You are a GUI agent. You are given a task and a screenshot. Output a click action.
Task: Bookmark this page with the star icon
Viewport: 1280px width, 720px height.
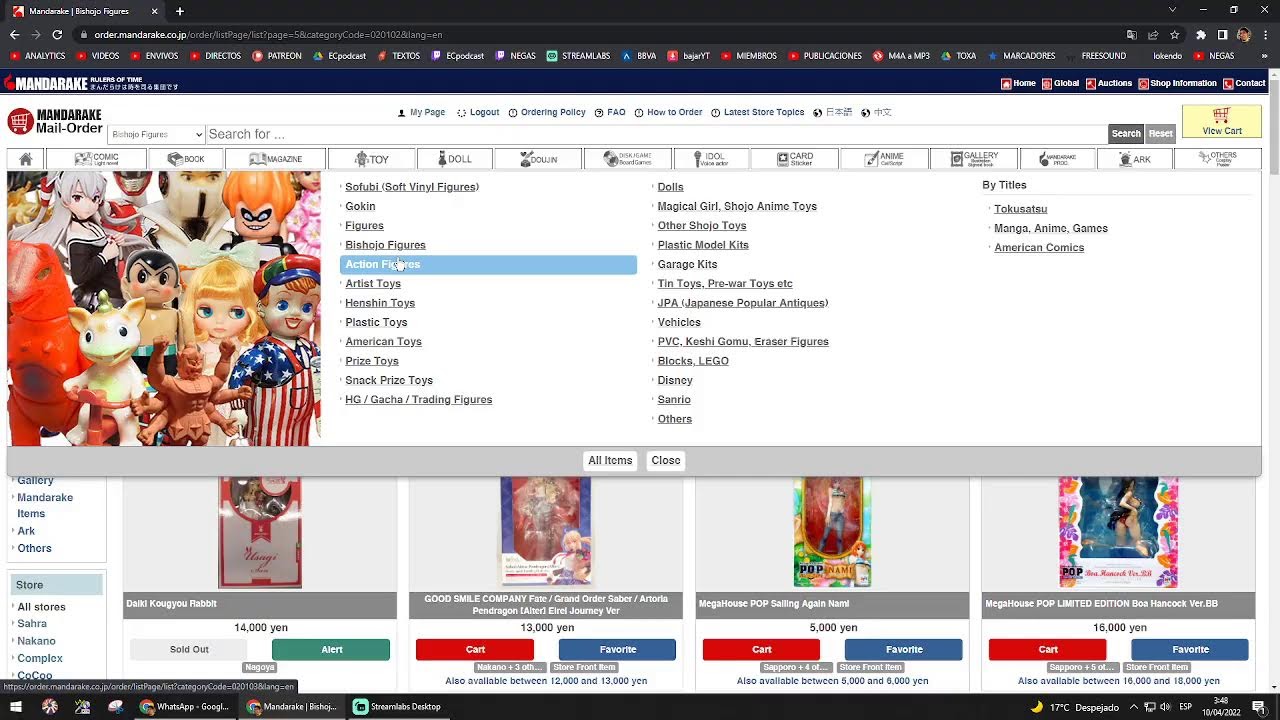[x=1175, y=34]
